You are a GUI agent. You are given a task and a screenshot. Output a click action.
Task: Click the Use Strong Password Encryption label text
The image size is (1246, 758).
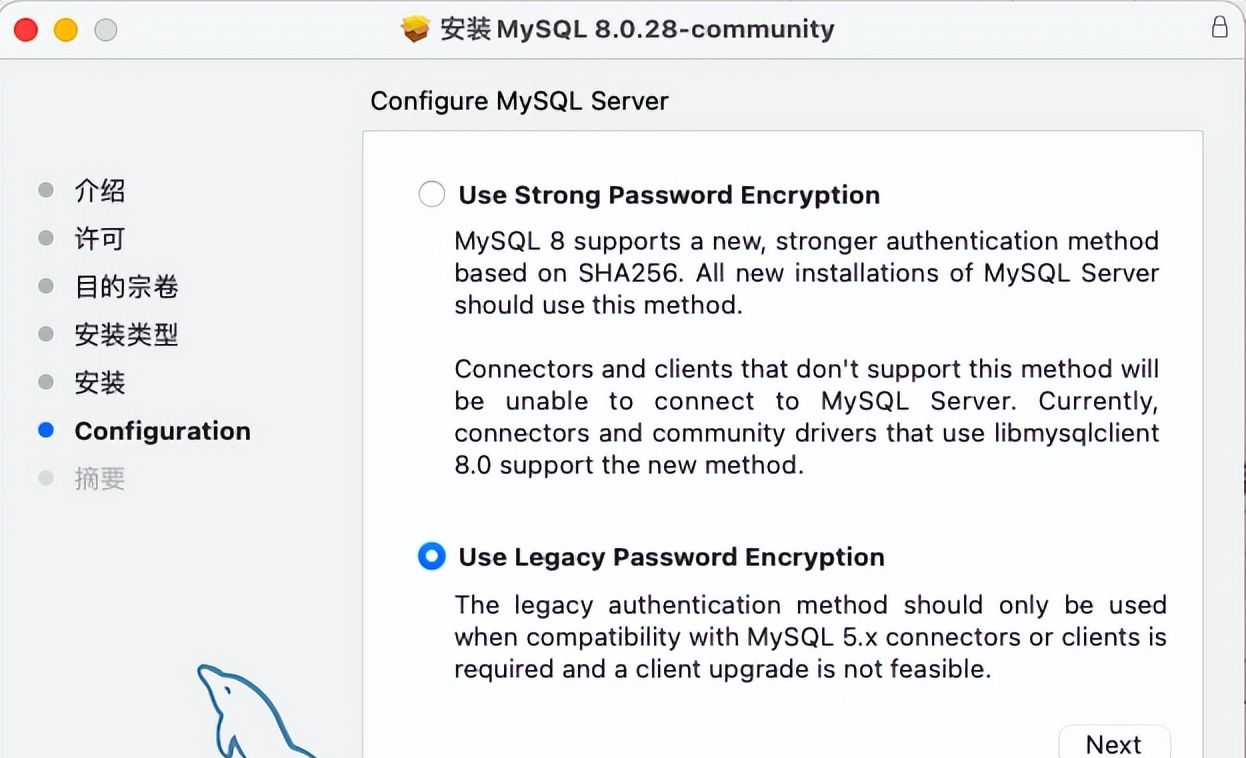tap(668, 195)
